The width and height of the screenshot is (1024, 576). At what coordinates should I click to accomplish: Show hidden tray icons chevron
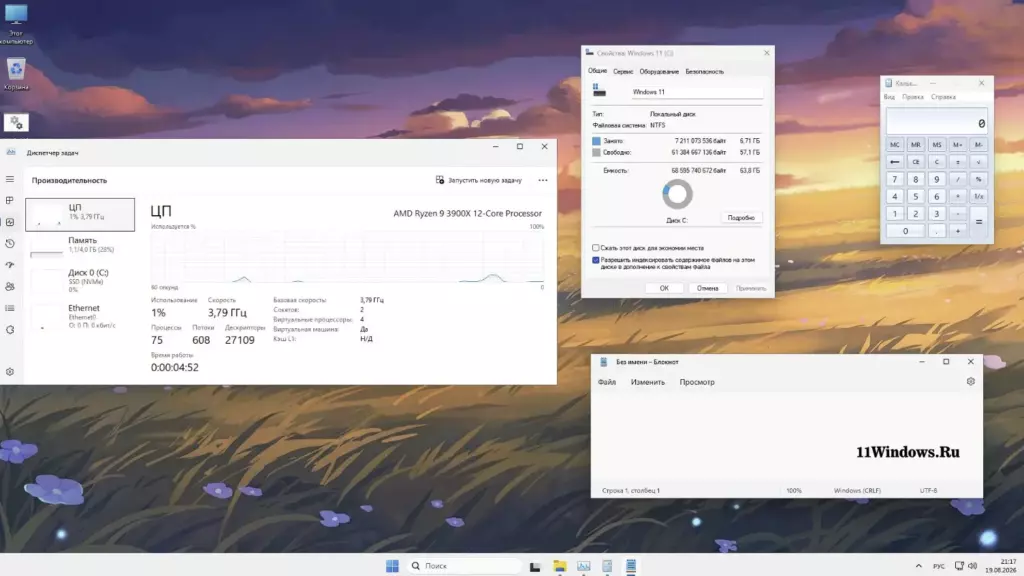[919, 566]
